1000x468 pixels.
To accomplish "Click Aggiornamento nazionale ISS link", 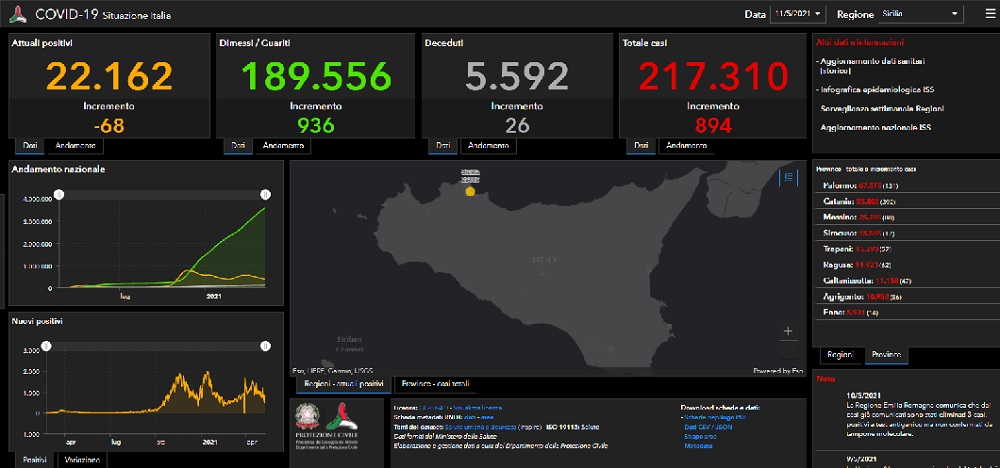I will pos(876,128).
